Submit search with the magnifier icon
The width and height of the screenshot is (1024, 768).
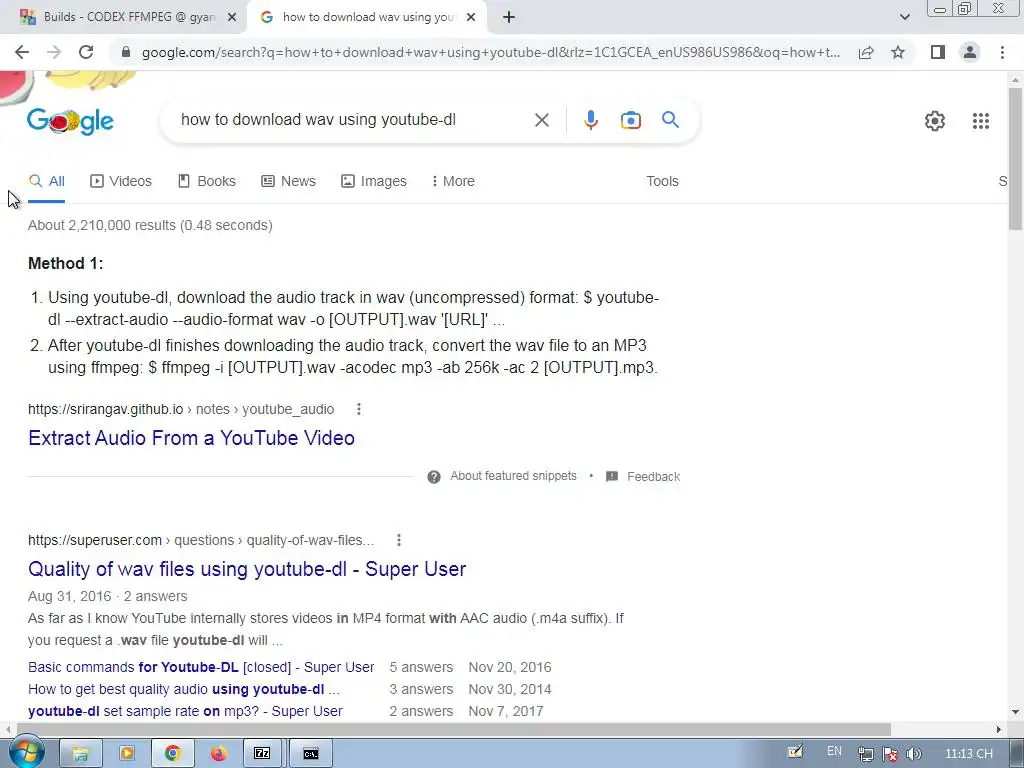pyautogui.click(x=670, y=120)
